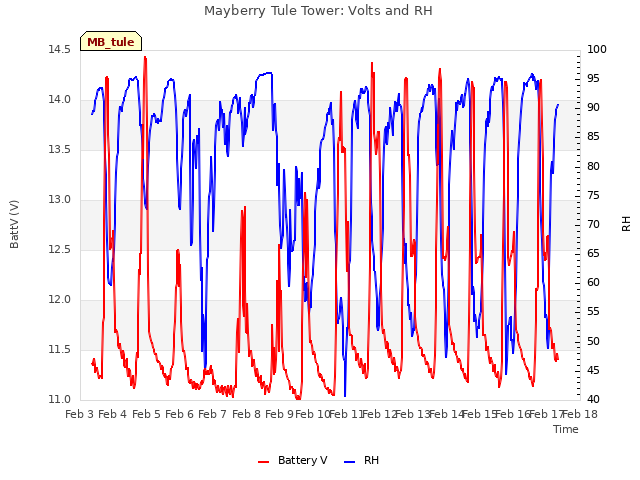Click the Feb 3 date label
Screen dimensions: 640x480
[80, 414]
